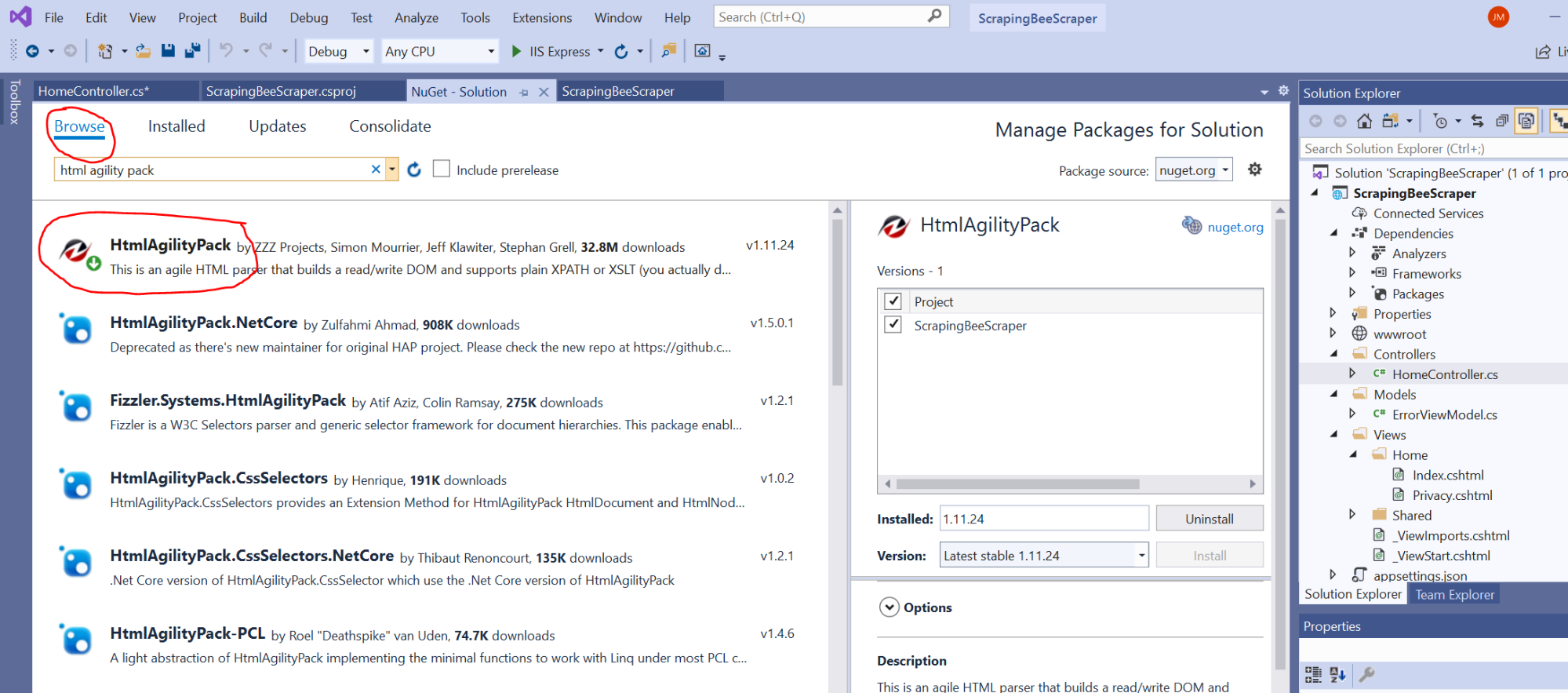The image size is (1568, 693).
Task: Switch to Team Explorer tab
Action: coord(1455,594)
